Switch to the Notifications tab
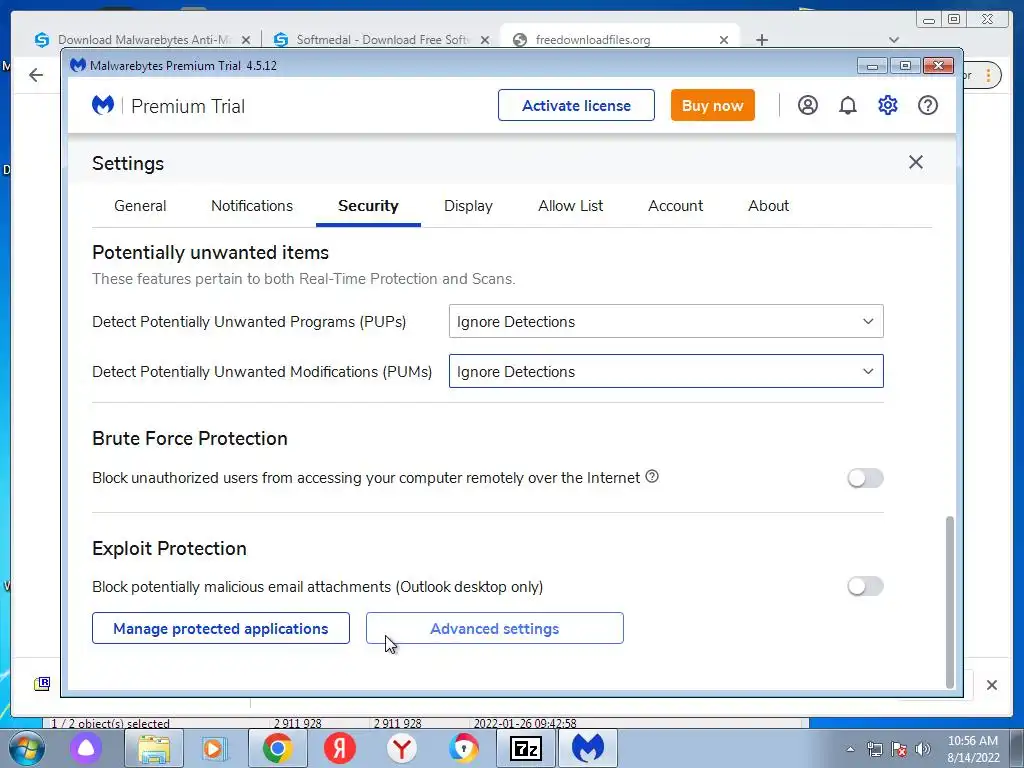 click(251, 206)
